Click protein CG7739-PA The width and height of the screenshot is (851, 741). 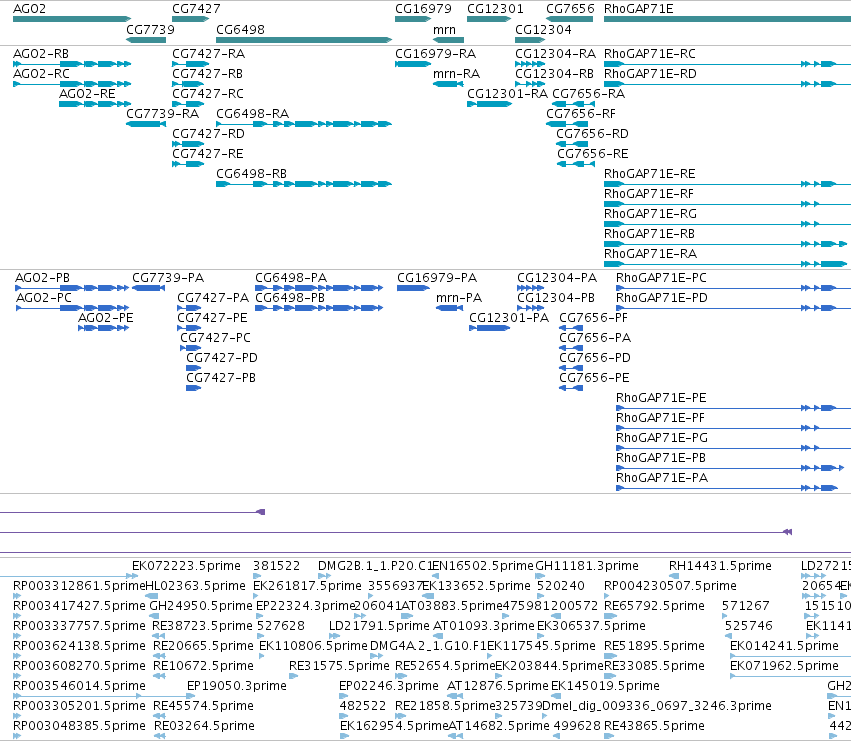click(x=168, y=278)
